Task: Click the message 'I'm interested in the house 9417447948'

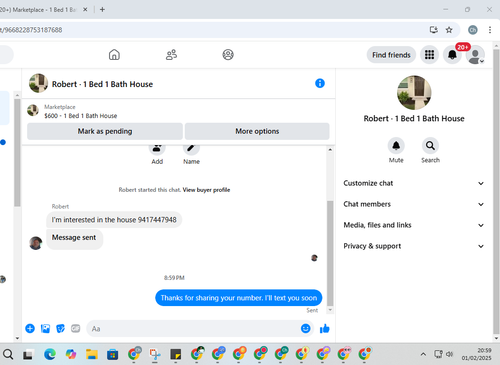Action: coord(114,220)
